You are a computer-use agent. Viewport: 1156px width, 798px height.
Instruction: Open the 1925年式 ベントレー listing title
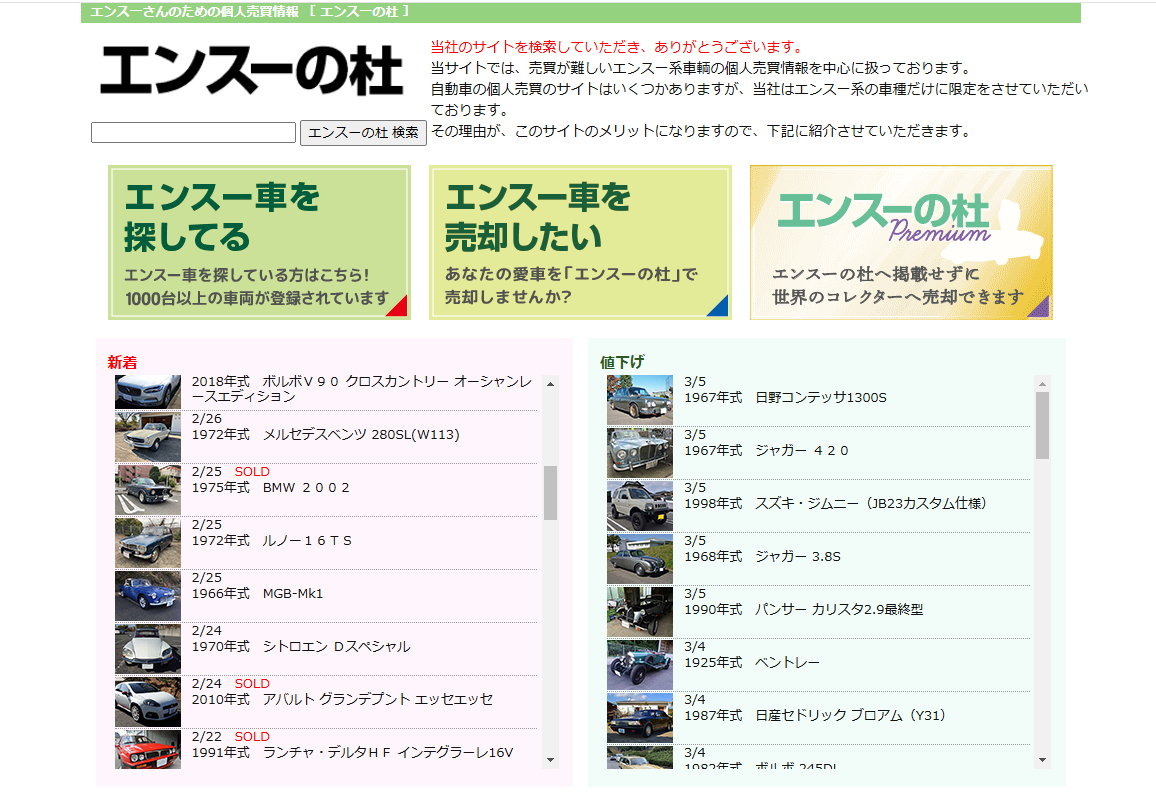[x=752, y=663]
